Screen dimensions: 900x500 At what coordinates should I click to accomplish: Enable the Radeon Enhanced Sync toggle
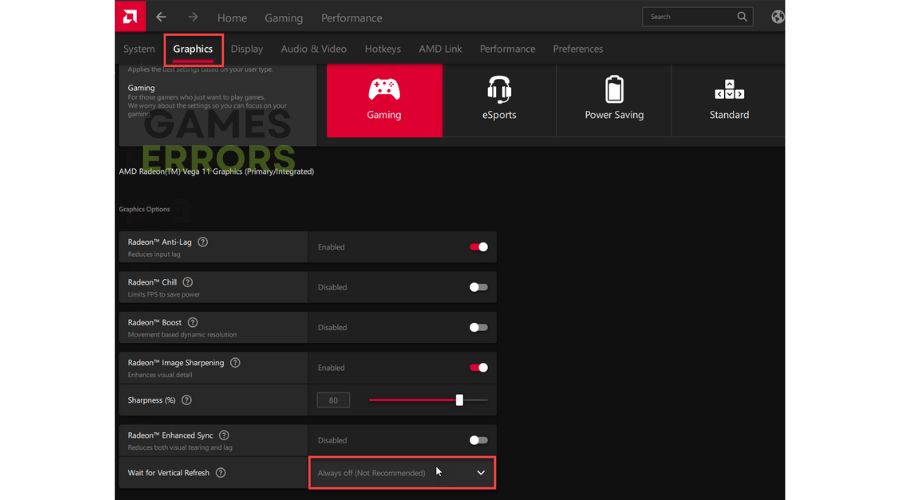point(479,440)
